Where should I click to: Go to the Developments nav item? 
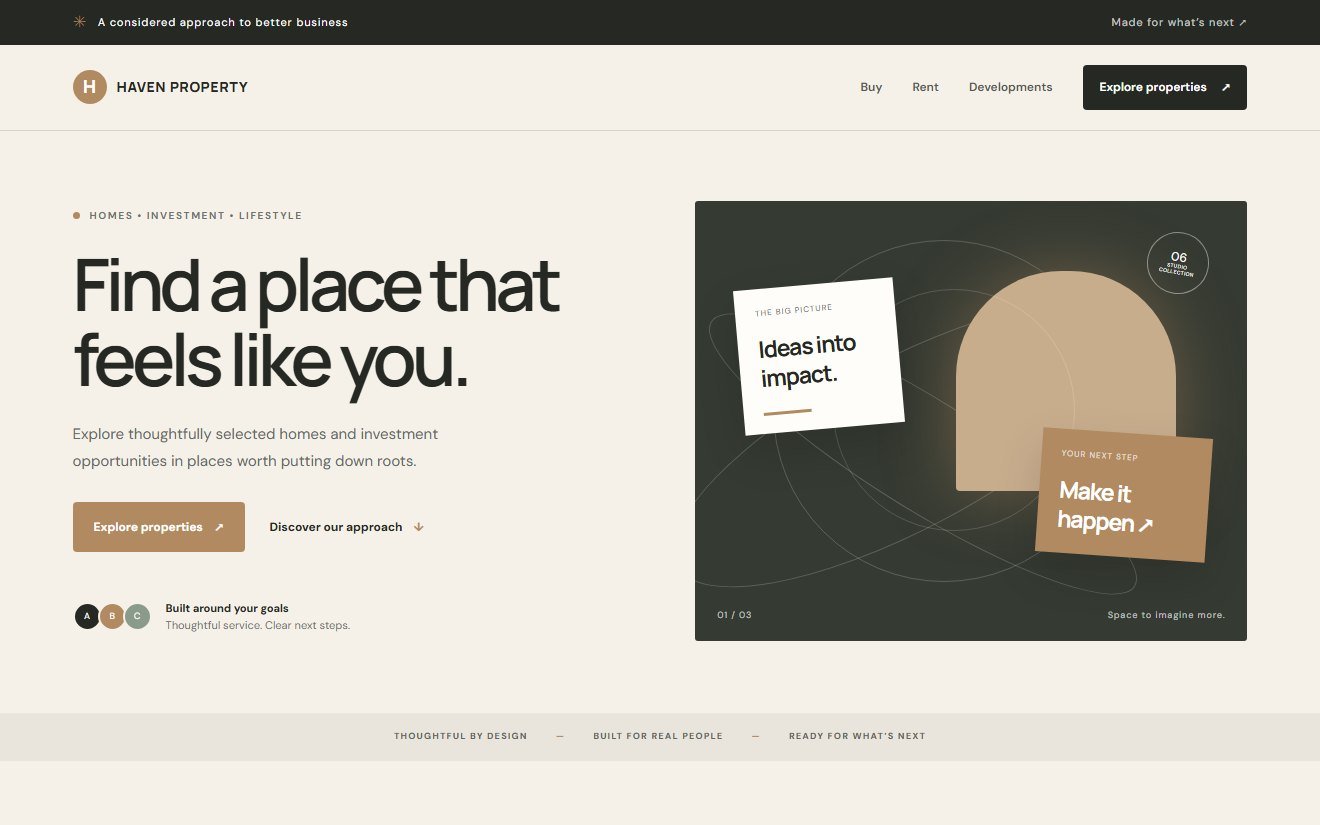(x=1010, y=87)
